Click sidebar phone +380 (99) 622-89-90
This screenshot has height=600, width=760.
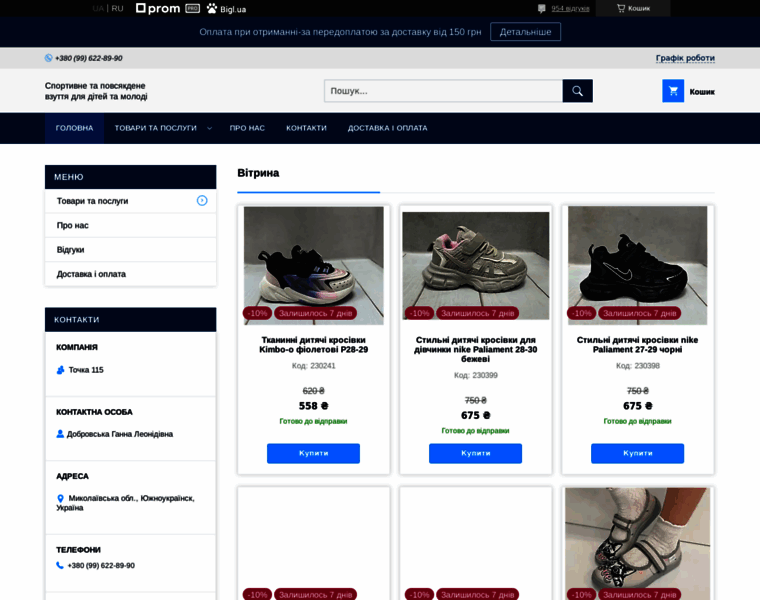101,566
